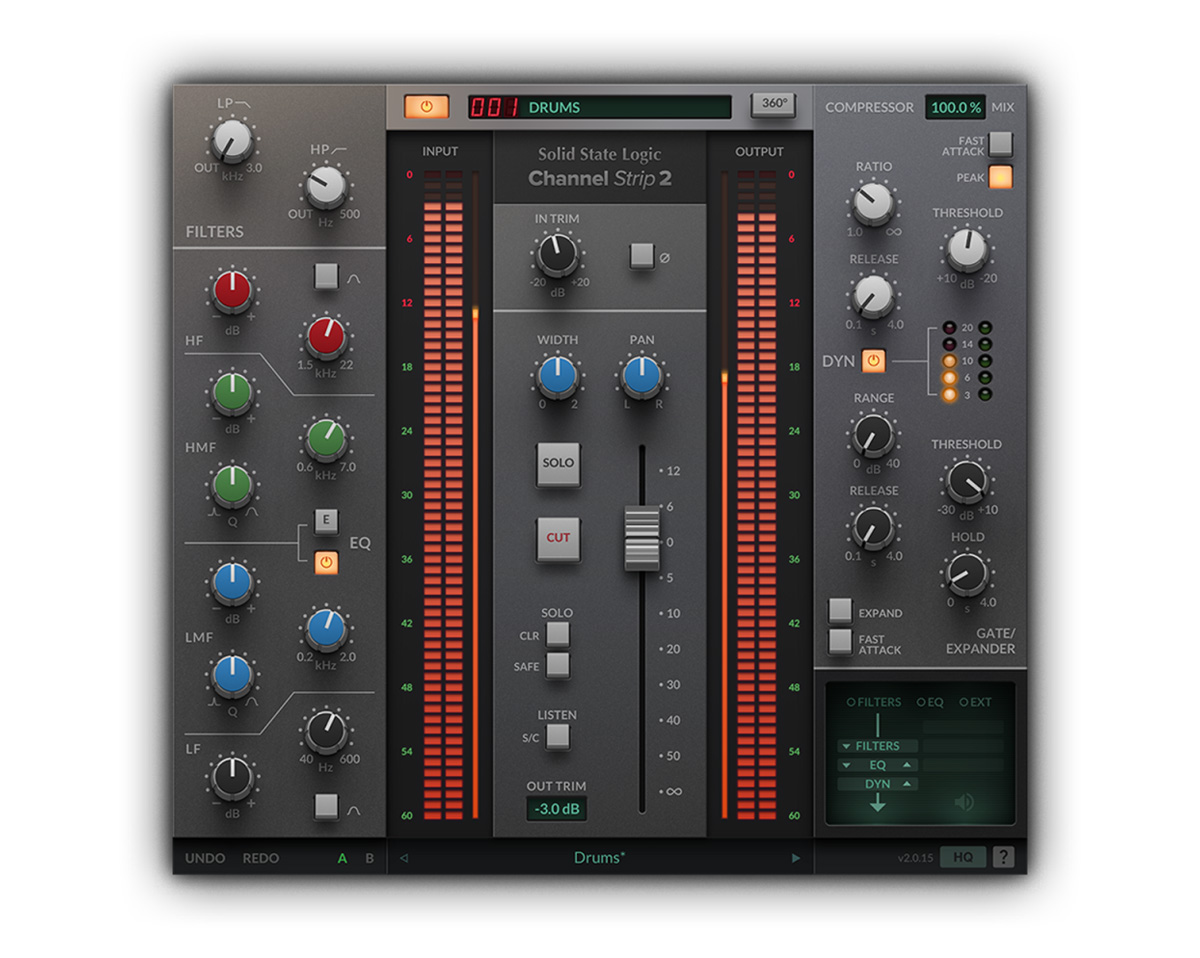Enable HQ mode

963,857
